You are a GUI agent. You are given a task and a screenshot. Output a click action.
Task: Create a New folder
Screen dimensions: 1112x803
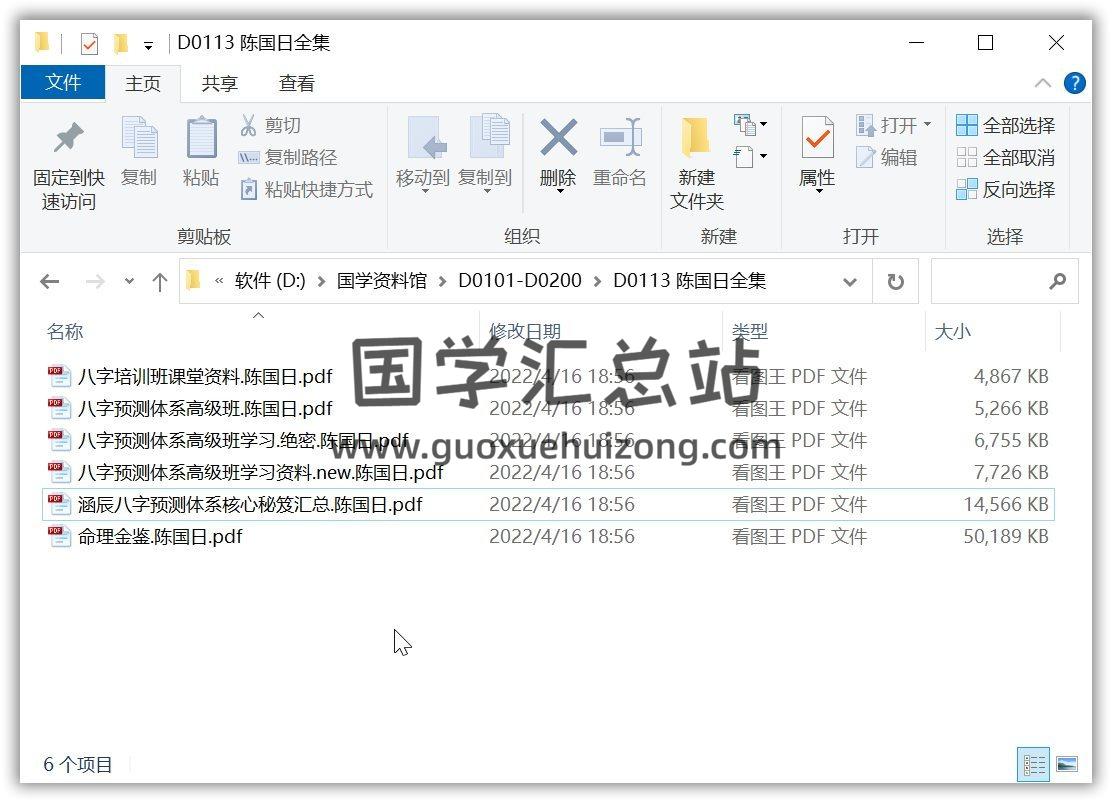coord(696,165)
